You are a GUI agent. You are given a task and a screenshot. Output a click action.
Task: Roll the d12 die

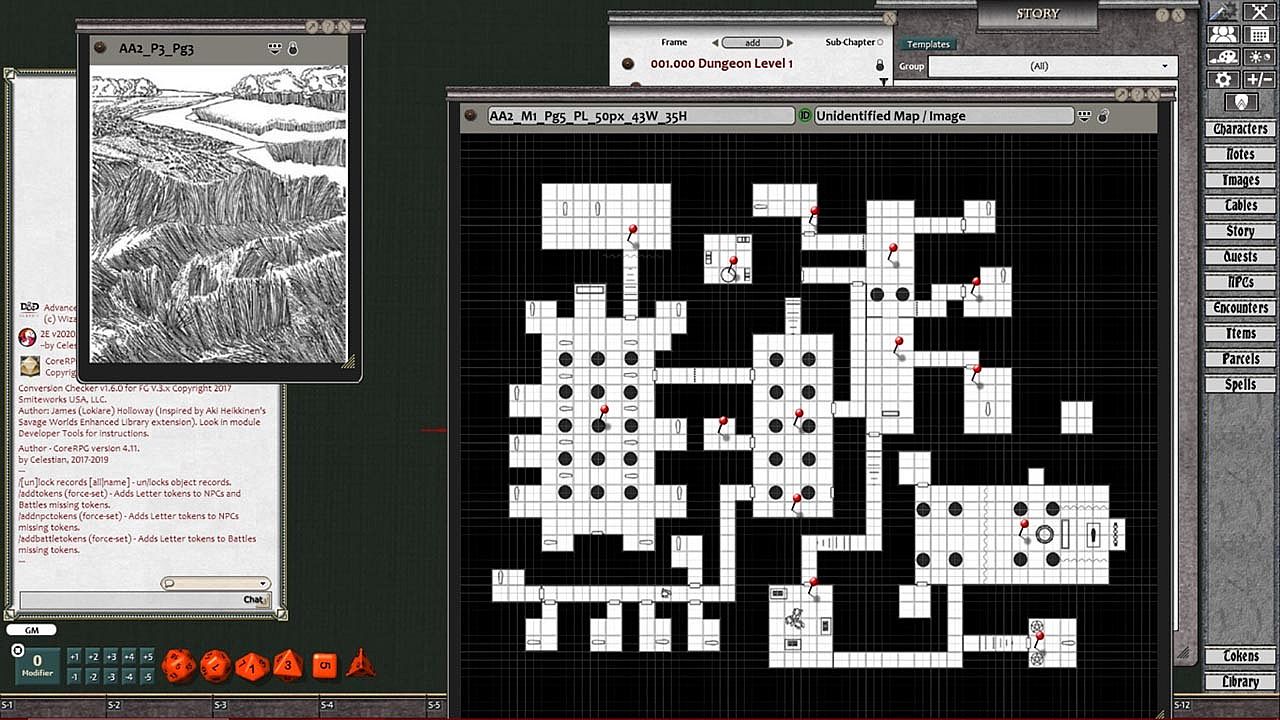click(x=215, y=665)
